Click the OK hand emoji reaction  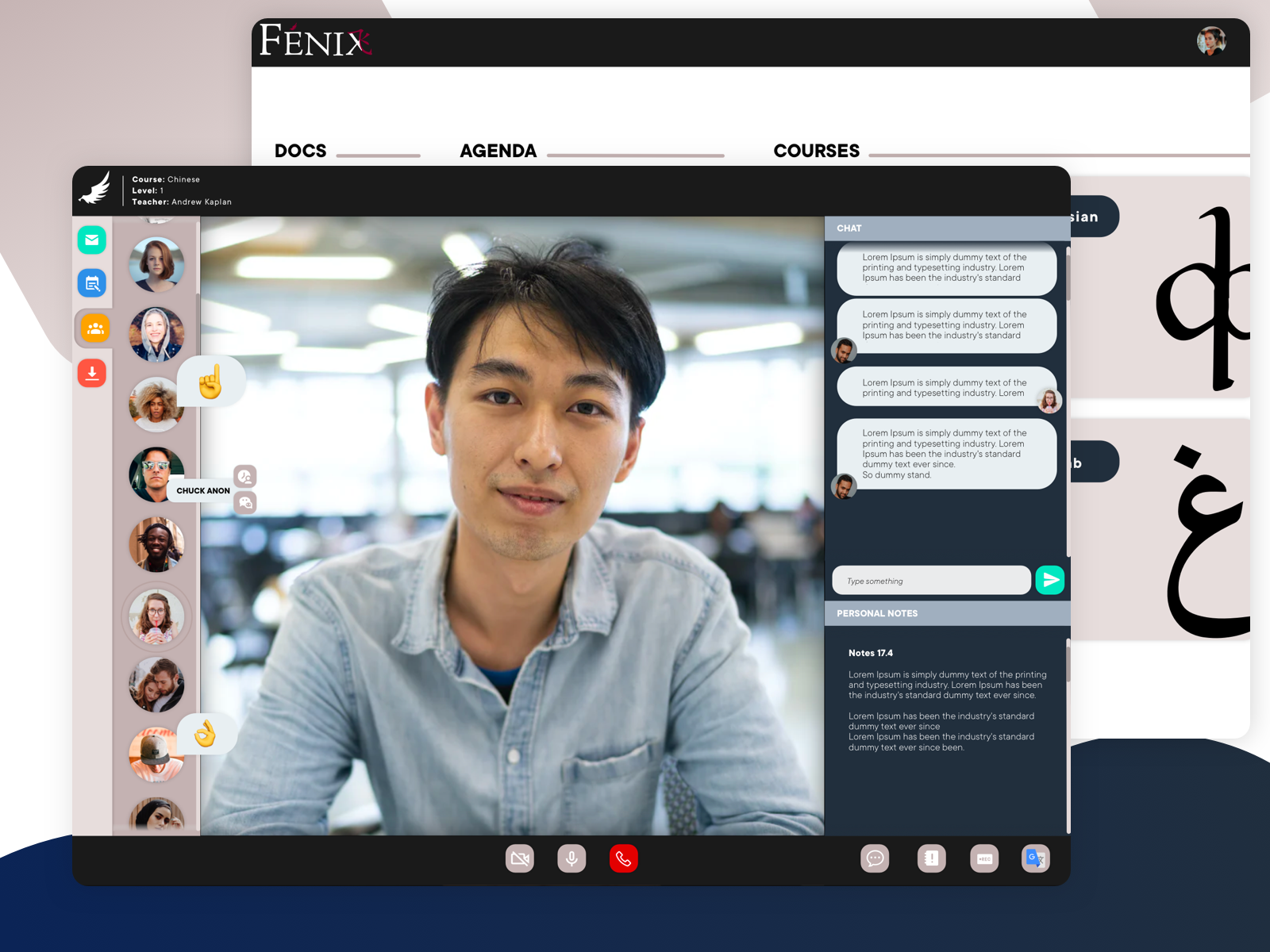[206, 734]
